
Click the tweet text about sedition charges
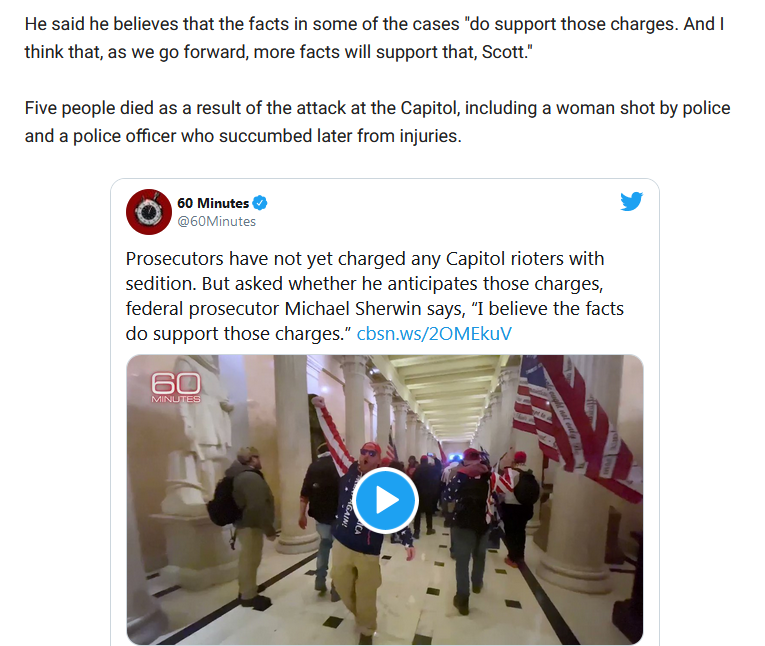pos(375,296)
